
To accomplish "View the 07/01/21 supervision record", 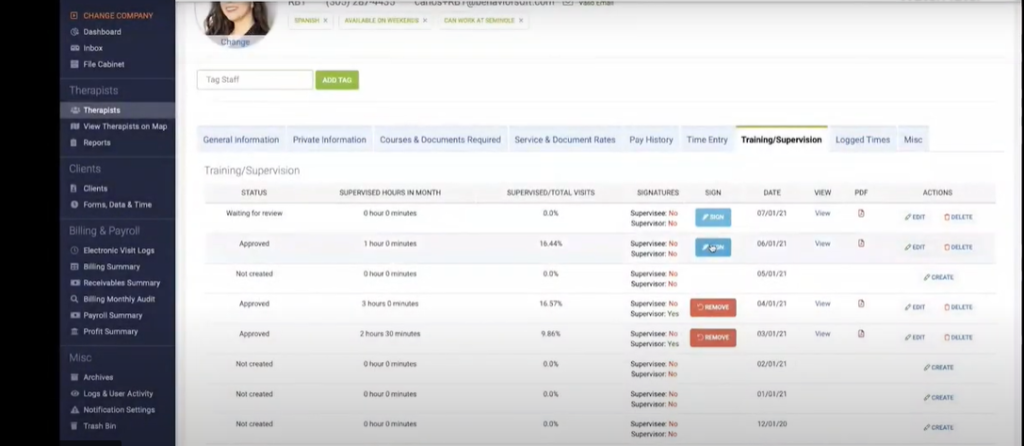I will pyautogui.click(x=822, y=214).
